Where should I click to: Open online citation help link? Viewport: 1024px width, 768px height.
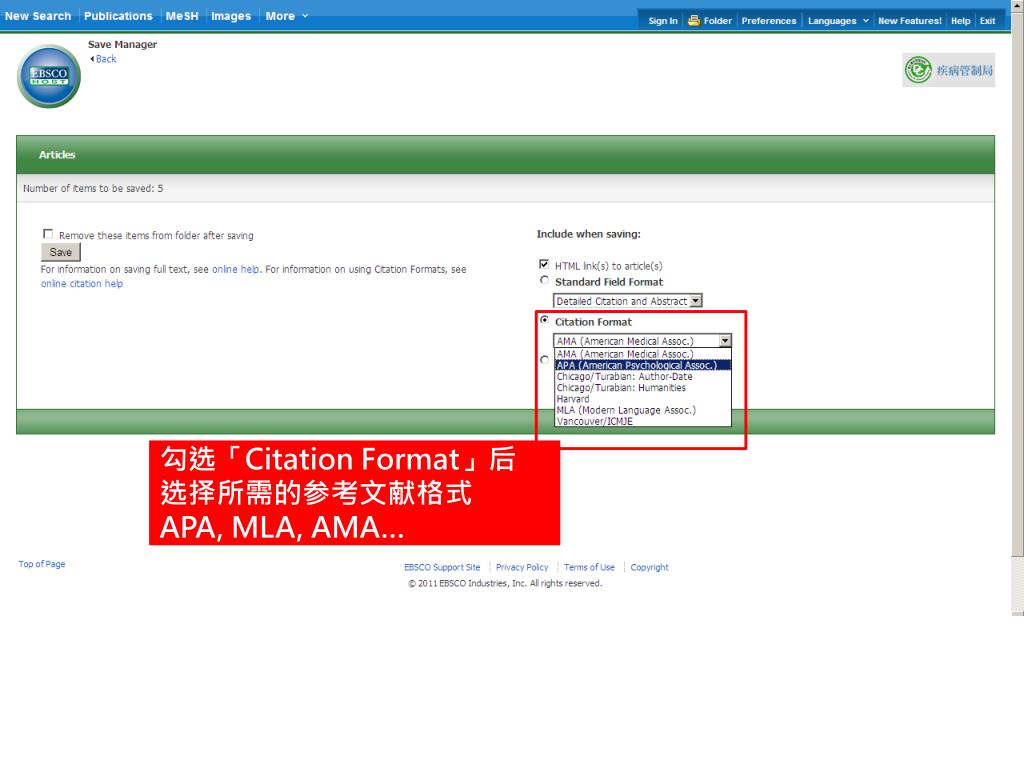pyautogui.click(x=82, y=283)
